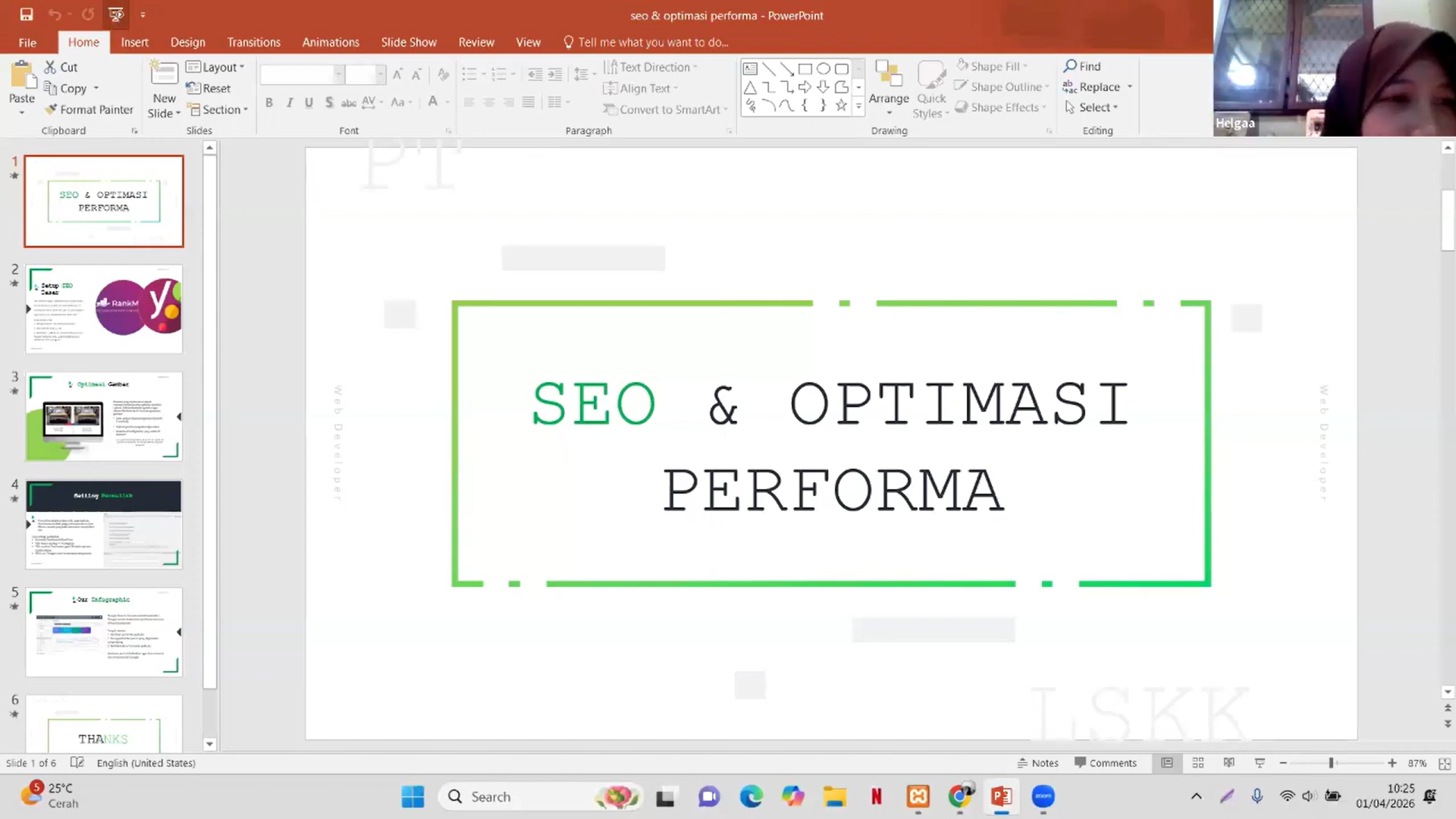Switch to the Design tab
The width and height of the screenshot is (1456, 819).
point(187,42)
